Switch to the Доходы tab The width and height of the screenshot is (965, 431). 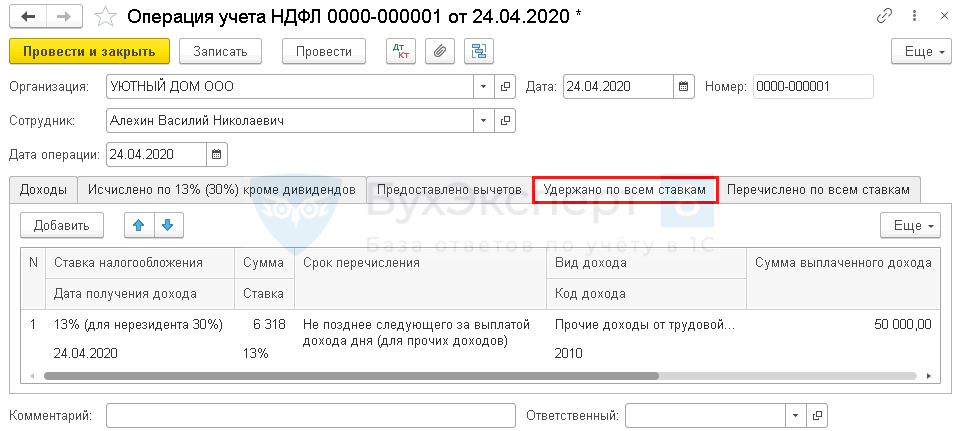pos(43,189)
